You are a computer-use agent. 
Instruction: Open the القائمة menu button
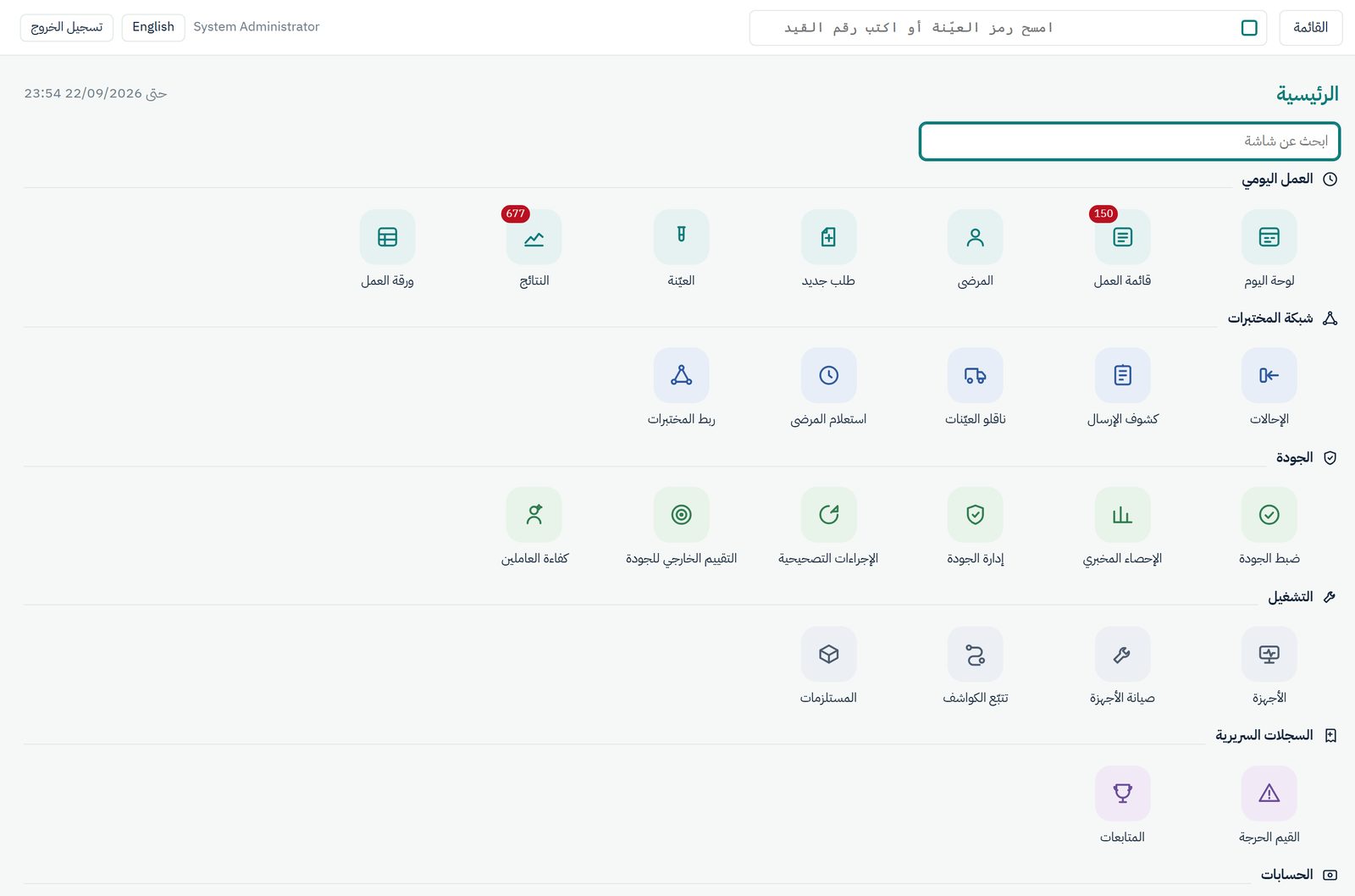[1310, 28]
